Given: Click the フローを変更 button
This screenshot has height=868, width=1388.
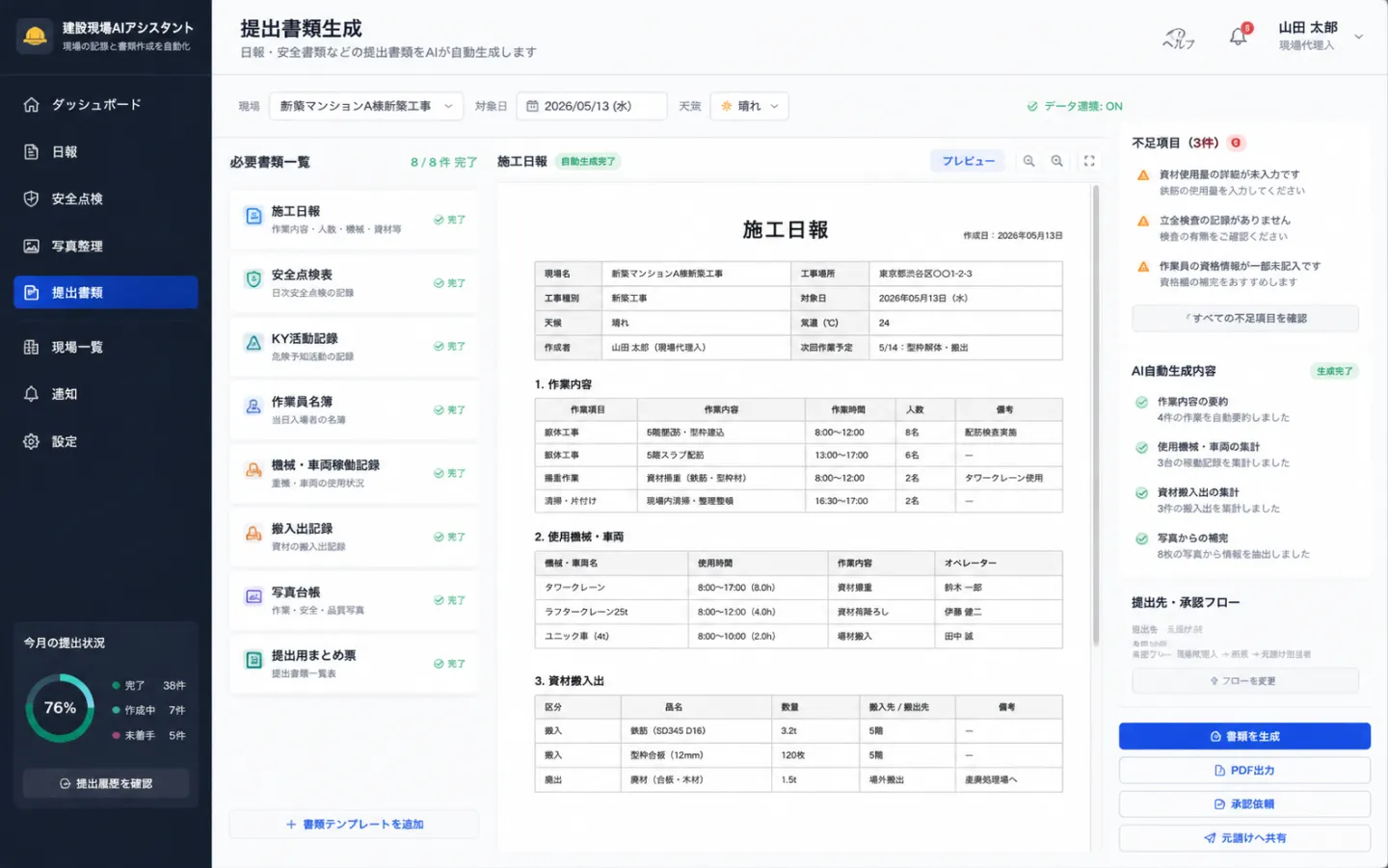Looking at the screenshot, I should (x=1244, y=681).
